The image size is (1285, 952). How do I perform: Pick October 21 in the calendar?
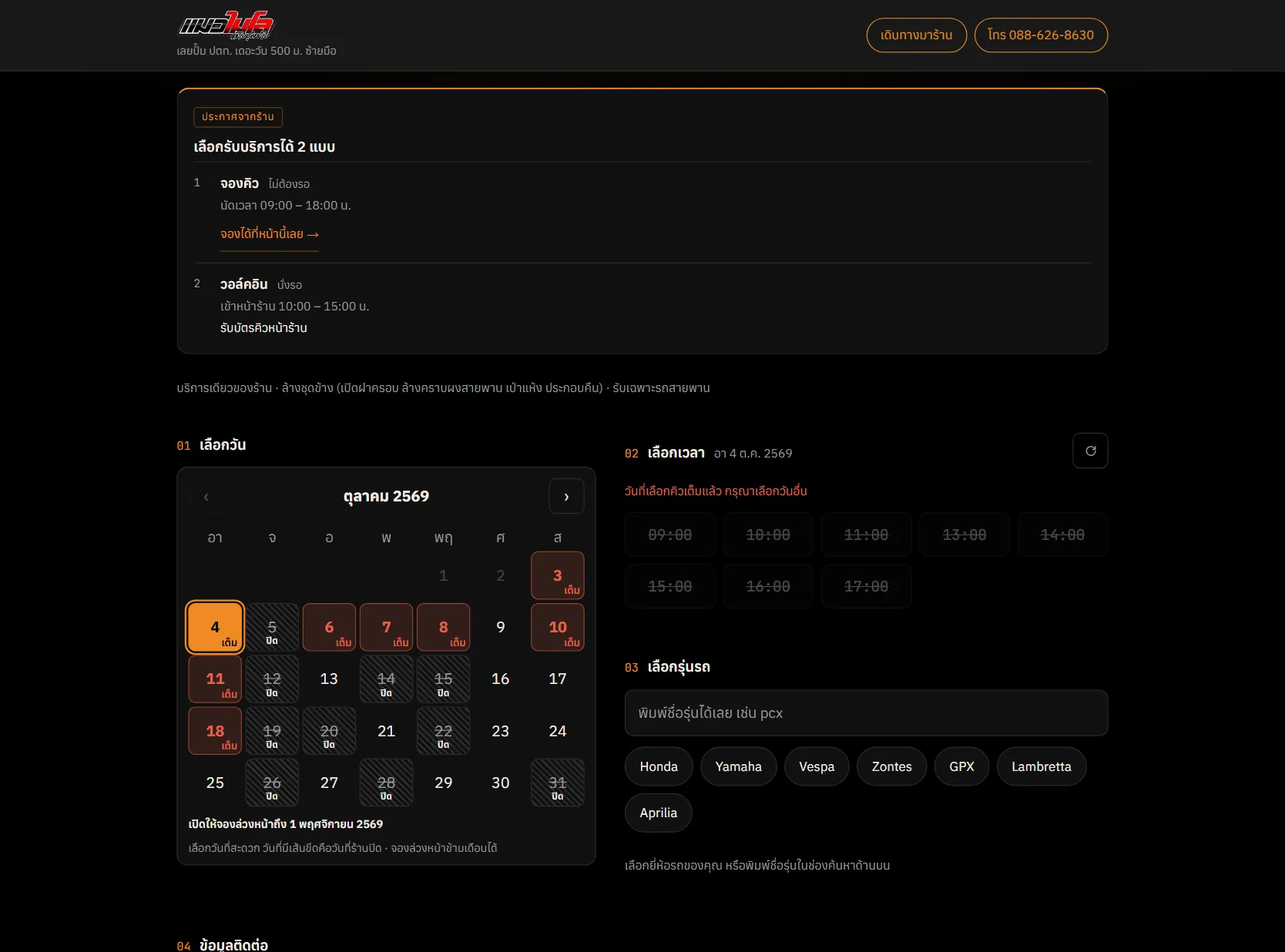(386, 731)
